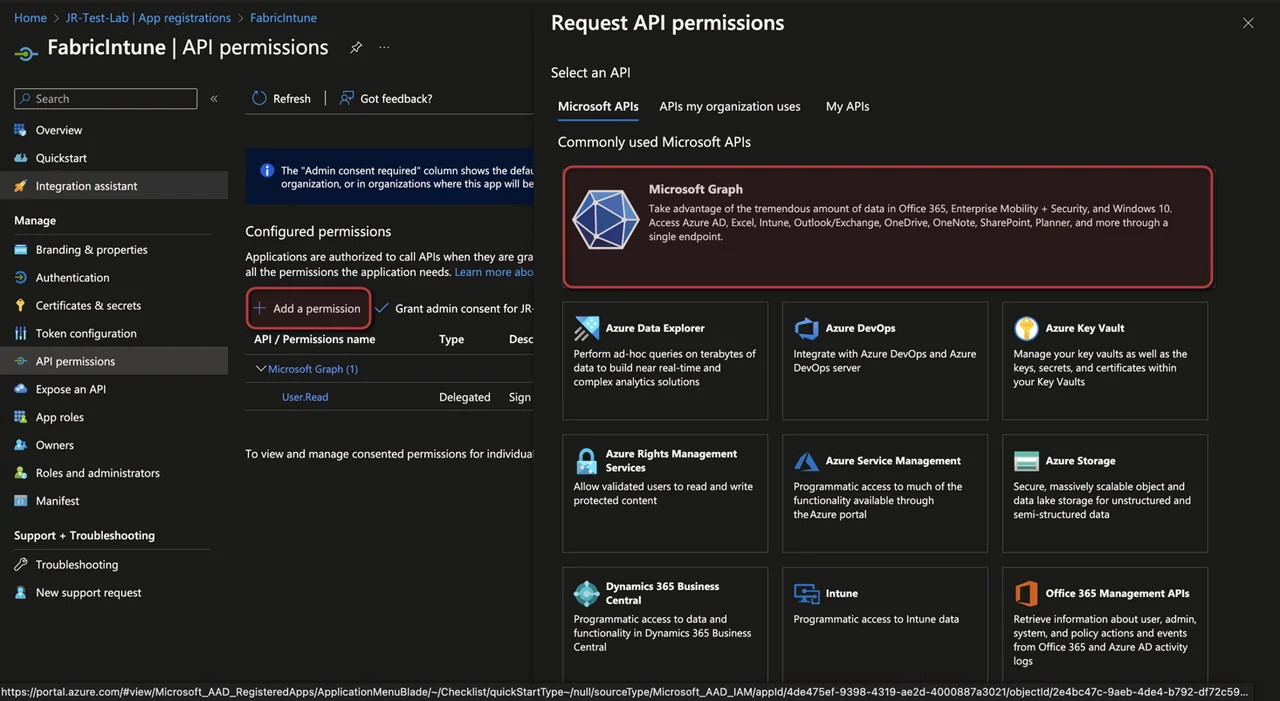This screenshot has width=1280, height=701.
Task: Click the Authentication icon
Action: (20, 278)
